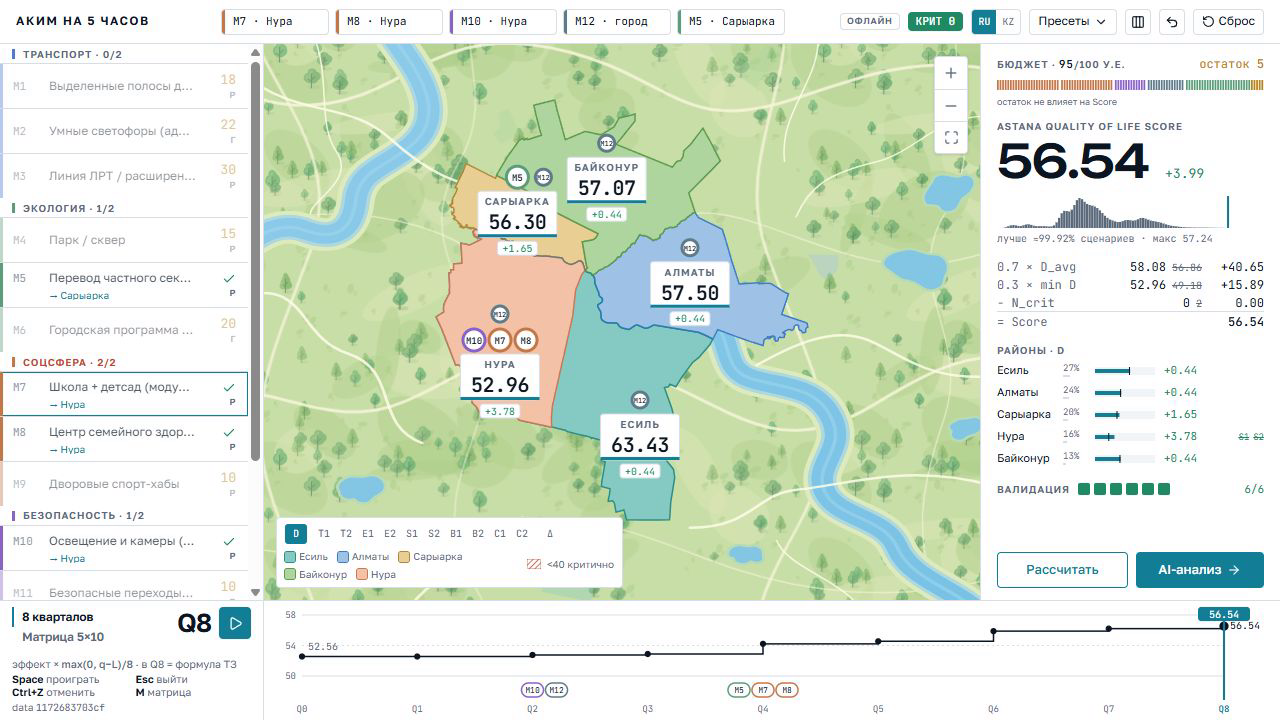Open the M10 · Нура district selector
Viewport: 1280px width, 720px height.
(503, 21)
